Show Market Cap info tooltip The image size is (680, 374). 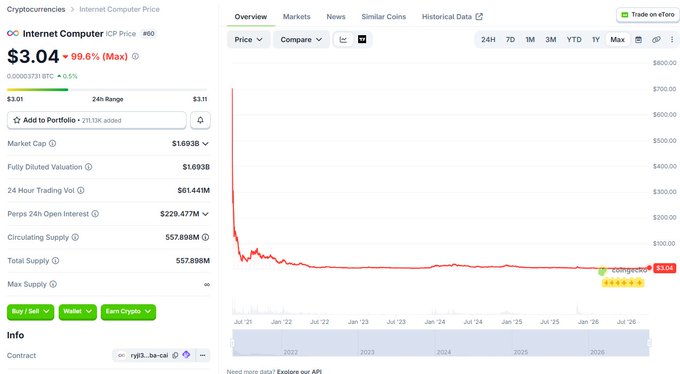[x=52, y=144]
